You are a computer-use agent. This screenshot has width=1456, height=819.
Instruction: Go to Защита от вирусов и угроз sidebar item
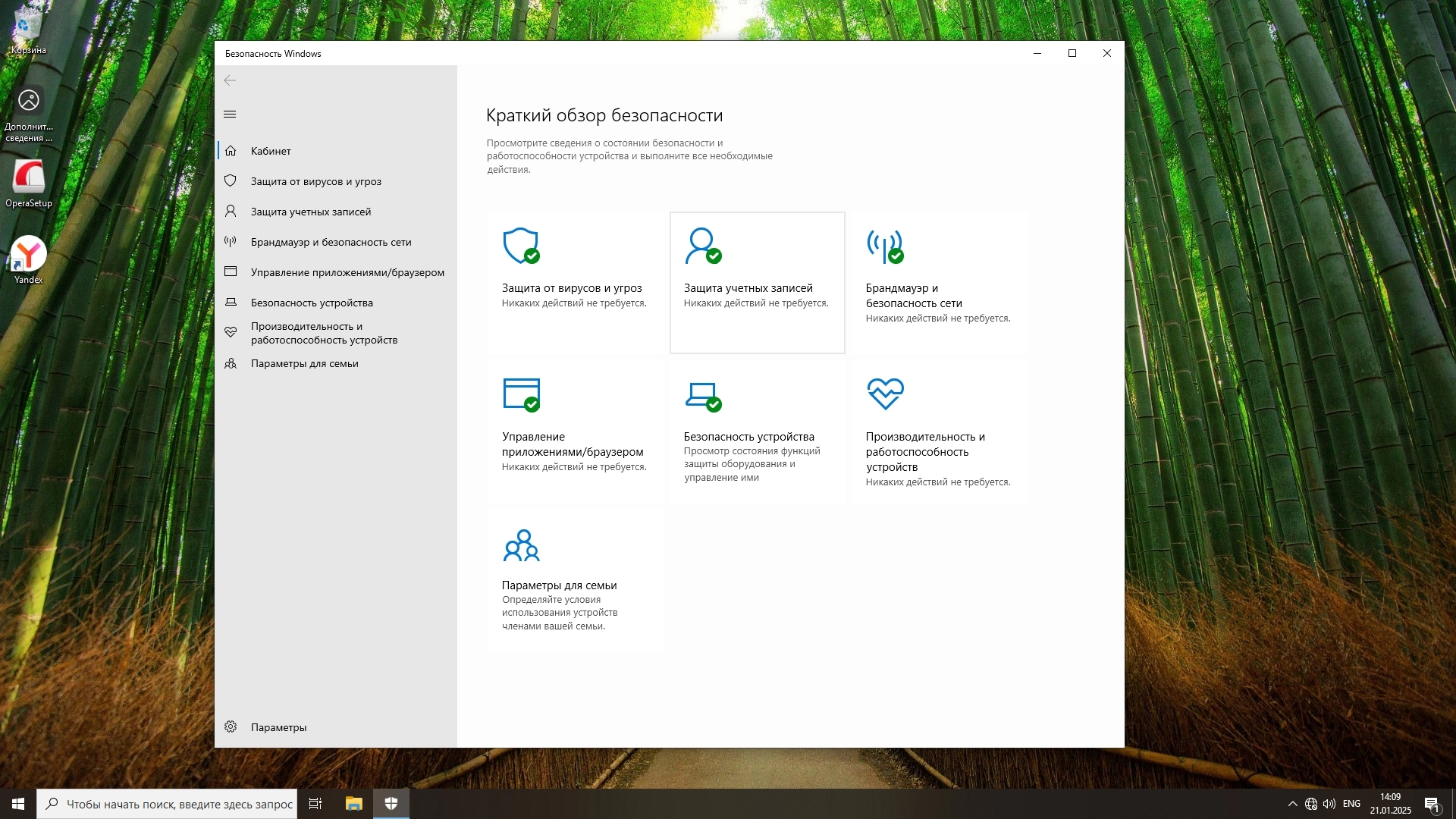tap(315, 181)
